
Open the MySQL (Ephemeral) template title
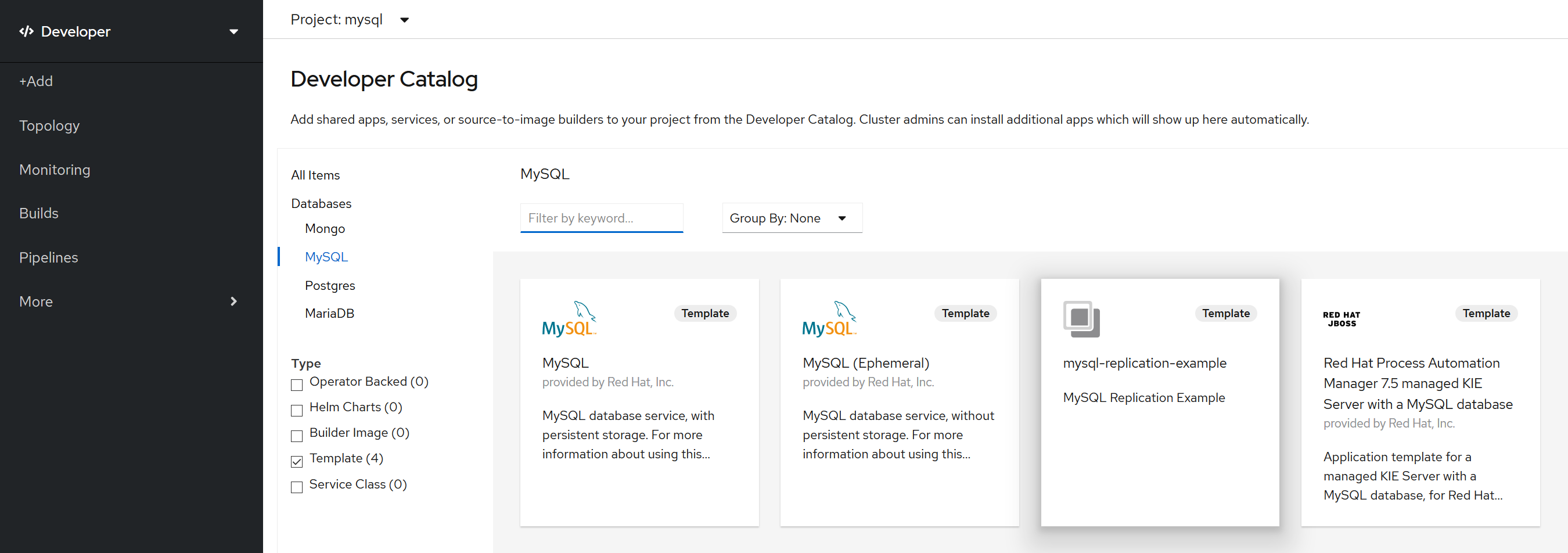coord(866,363)
